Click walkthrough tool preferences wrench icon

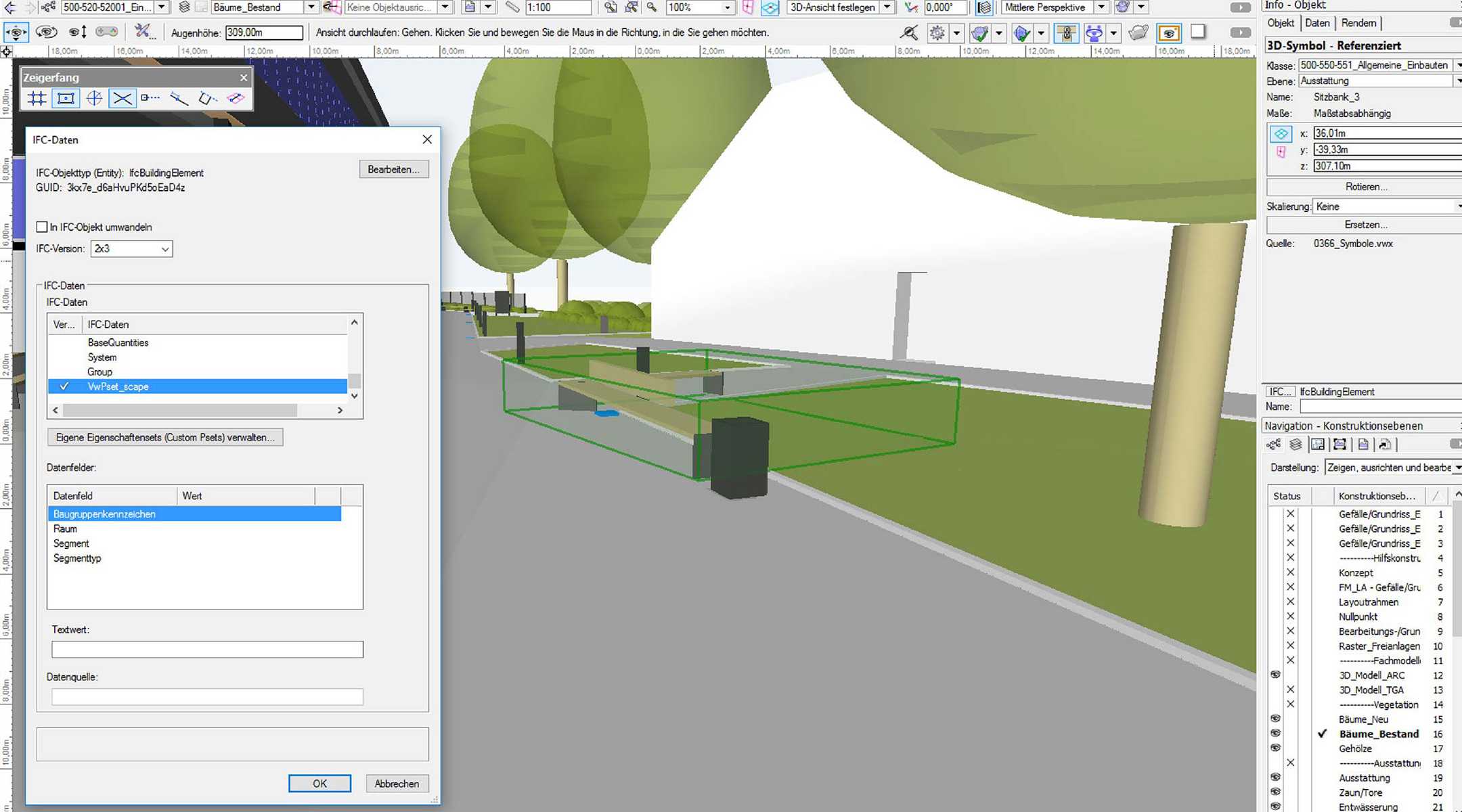[x=143, y=32]
